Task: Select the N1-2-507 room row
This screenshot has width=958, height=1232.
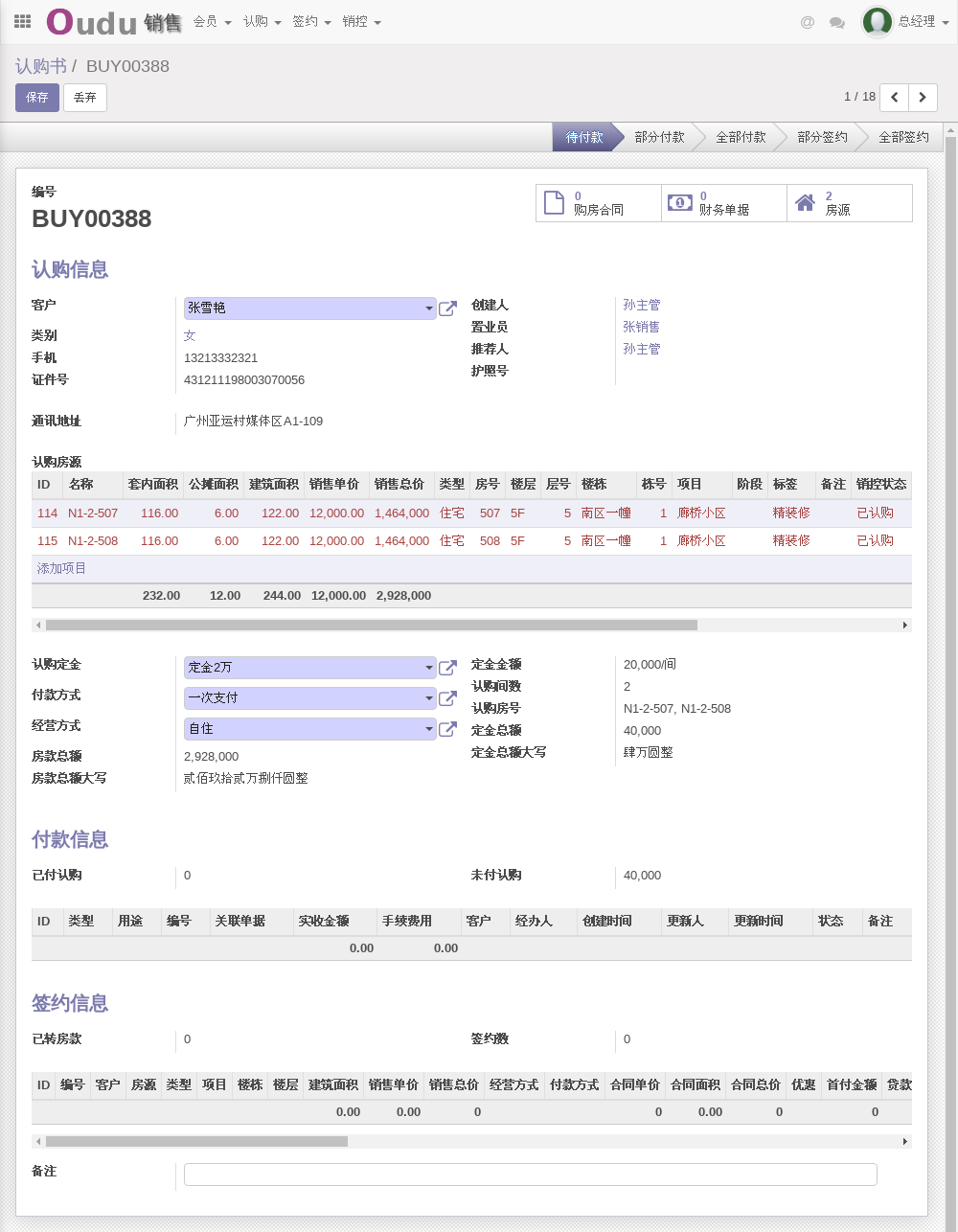Action: point(471,513)
